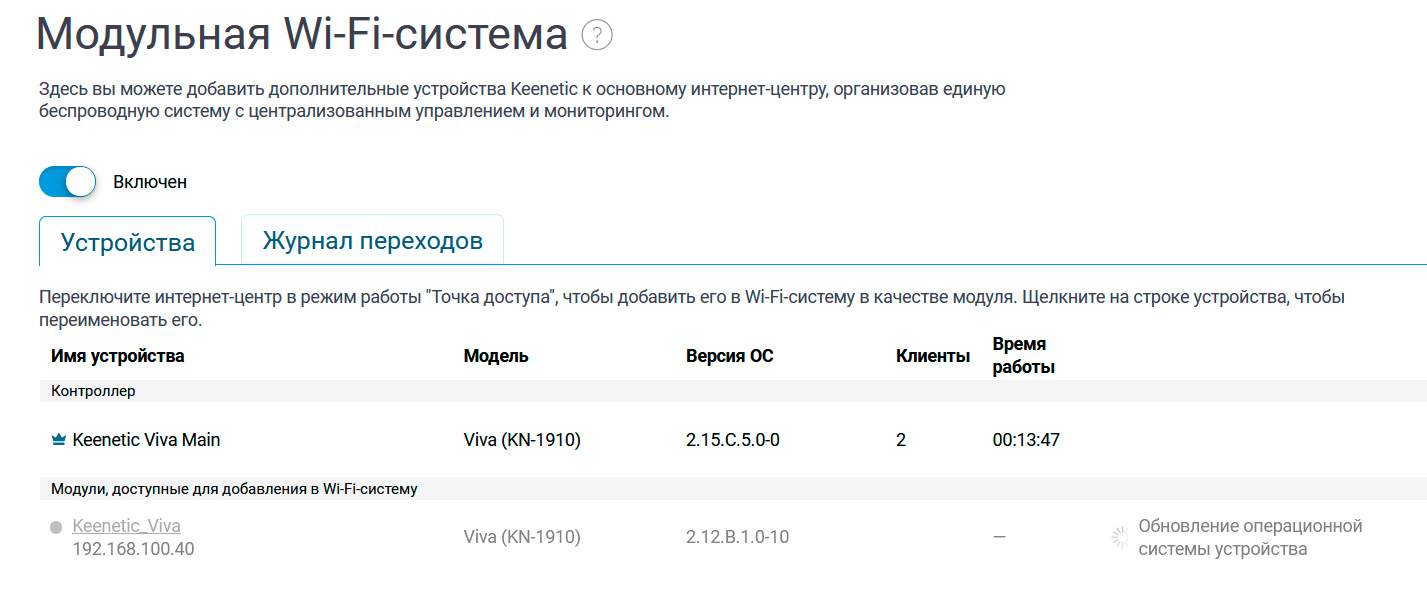Click the help question mark icon
Viewport: 1427px width, 614px height.
597,36
